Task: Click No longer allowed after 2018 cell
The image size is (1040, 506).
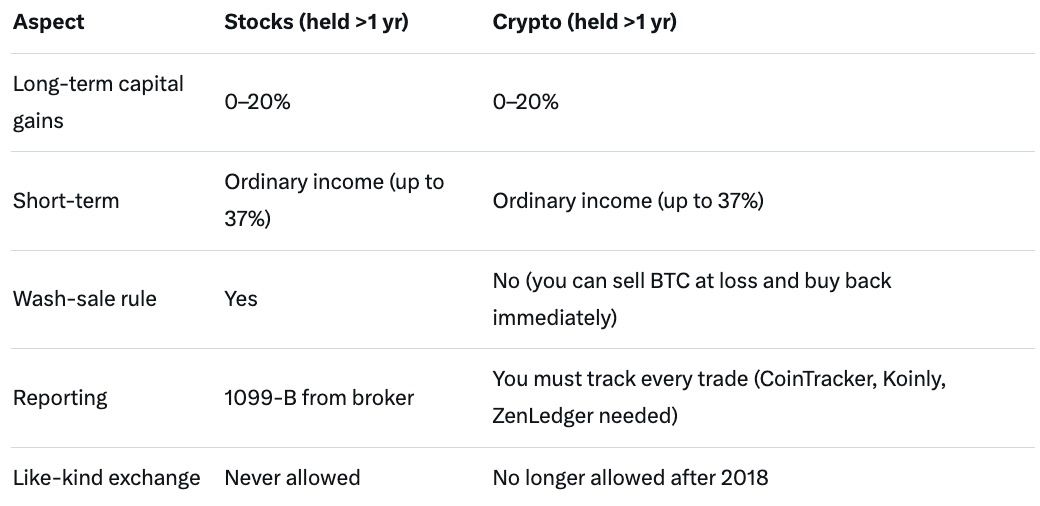Action: point(630,478)
